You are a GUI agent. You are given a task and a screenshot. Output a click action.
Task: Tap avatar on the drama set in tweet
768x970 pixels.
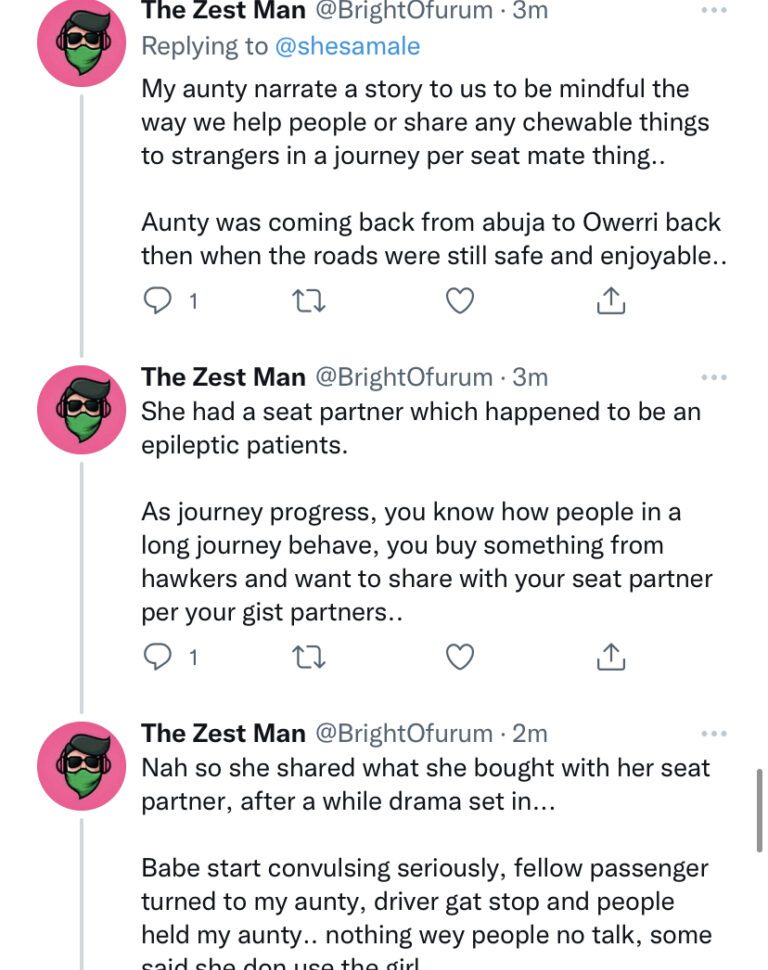[81, 766]
